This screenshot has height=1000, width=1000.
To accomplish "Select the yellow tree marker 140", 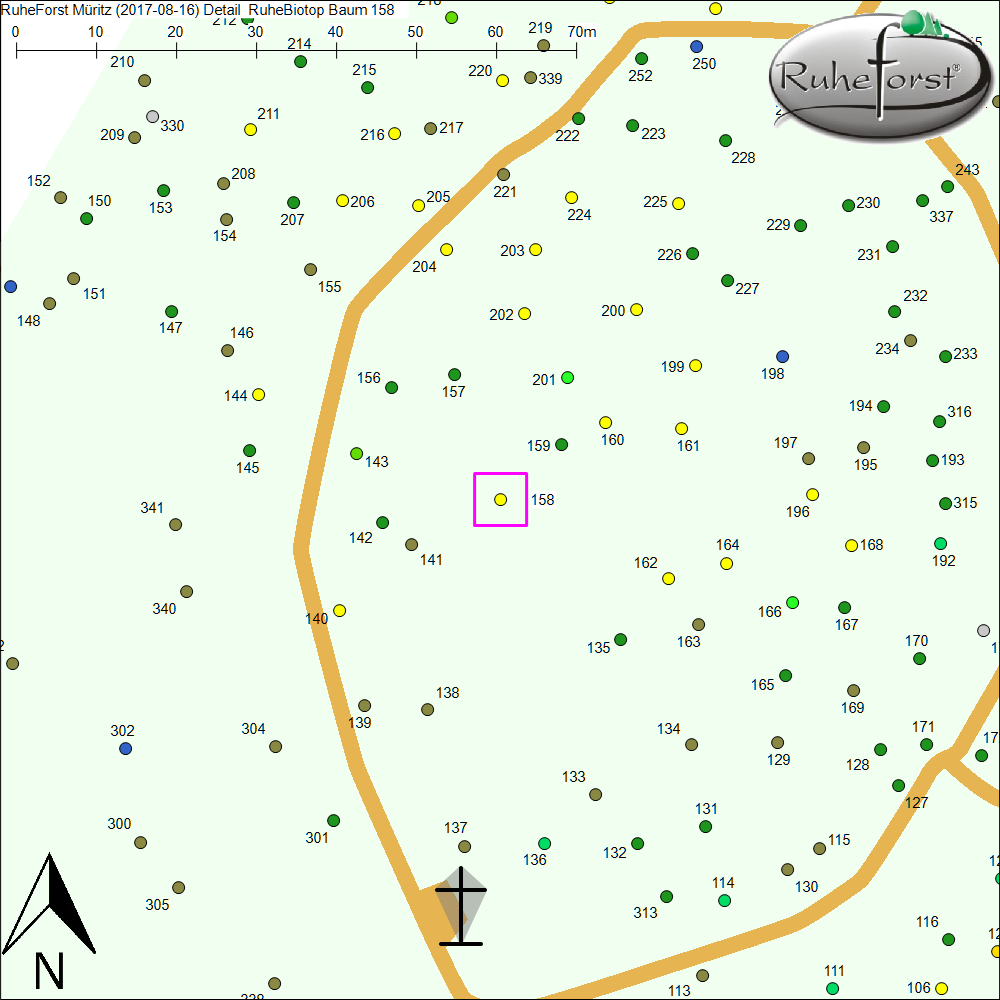I will [339, 611].
